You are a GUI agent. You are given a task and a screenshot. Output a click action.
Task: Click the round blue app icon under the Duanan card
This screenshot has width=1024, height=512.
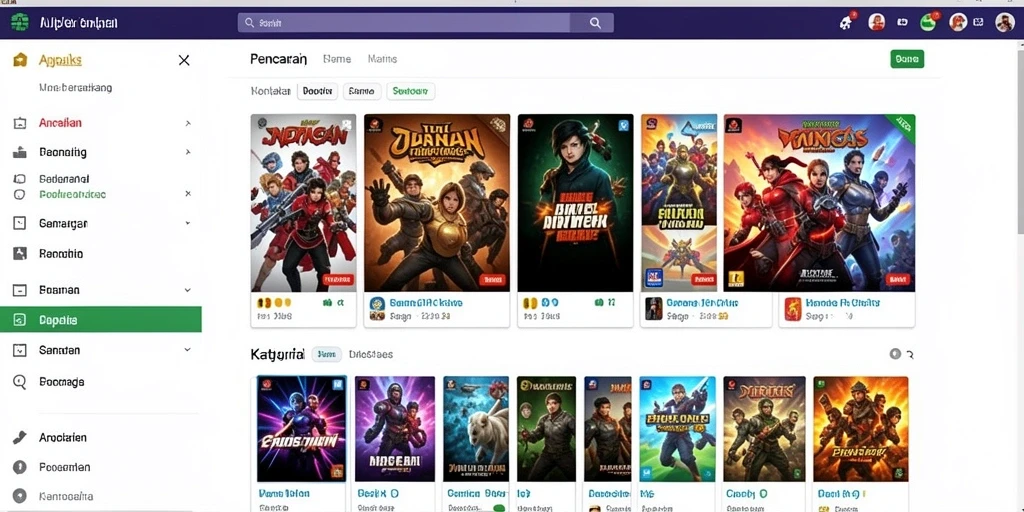pyautogui.click(x=377, y=304)
